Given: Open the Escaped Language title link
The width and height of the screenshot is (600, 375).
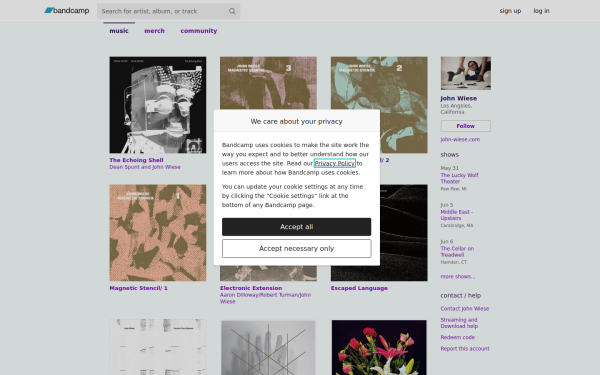Looking at the screenshot, I should tap(359, 288).
